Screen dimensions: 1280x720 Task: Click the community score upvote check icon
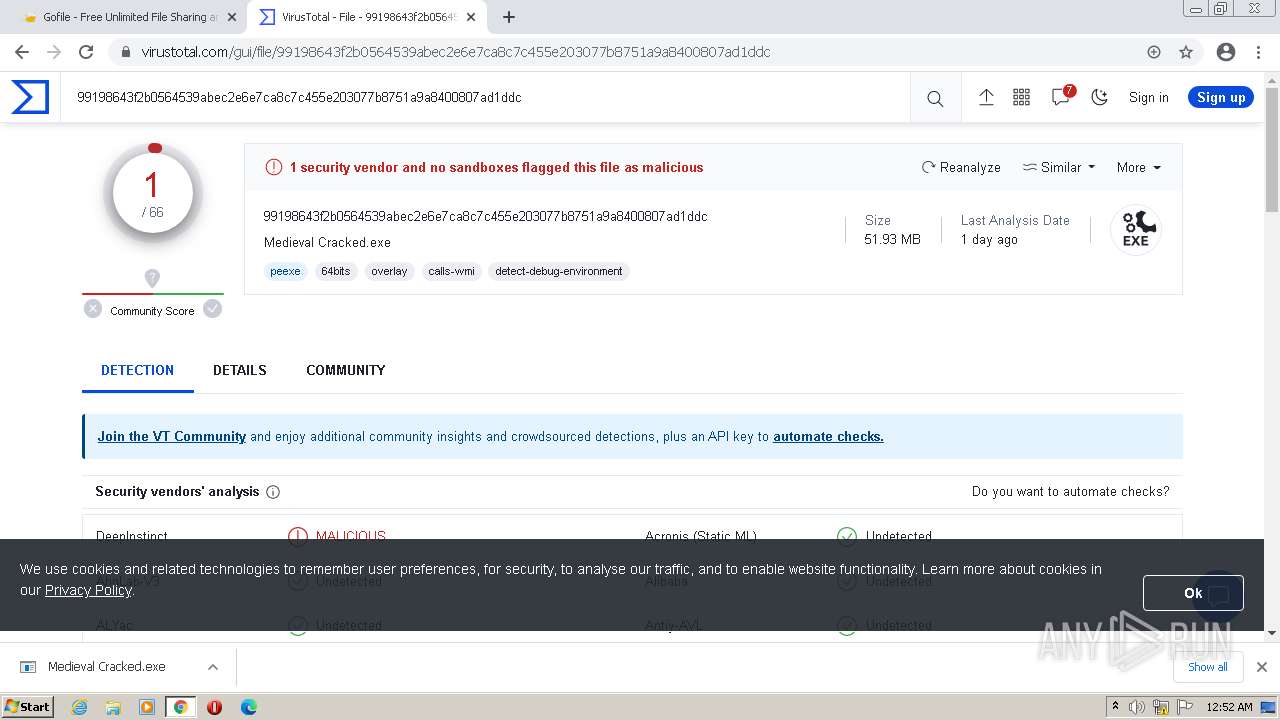212,309
